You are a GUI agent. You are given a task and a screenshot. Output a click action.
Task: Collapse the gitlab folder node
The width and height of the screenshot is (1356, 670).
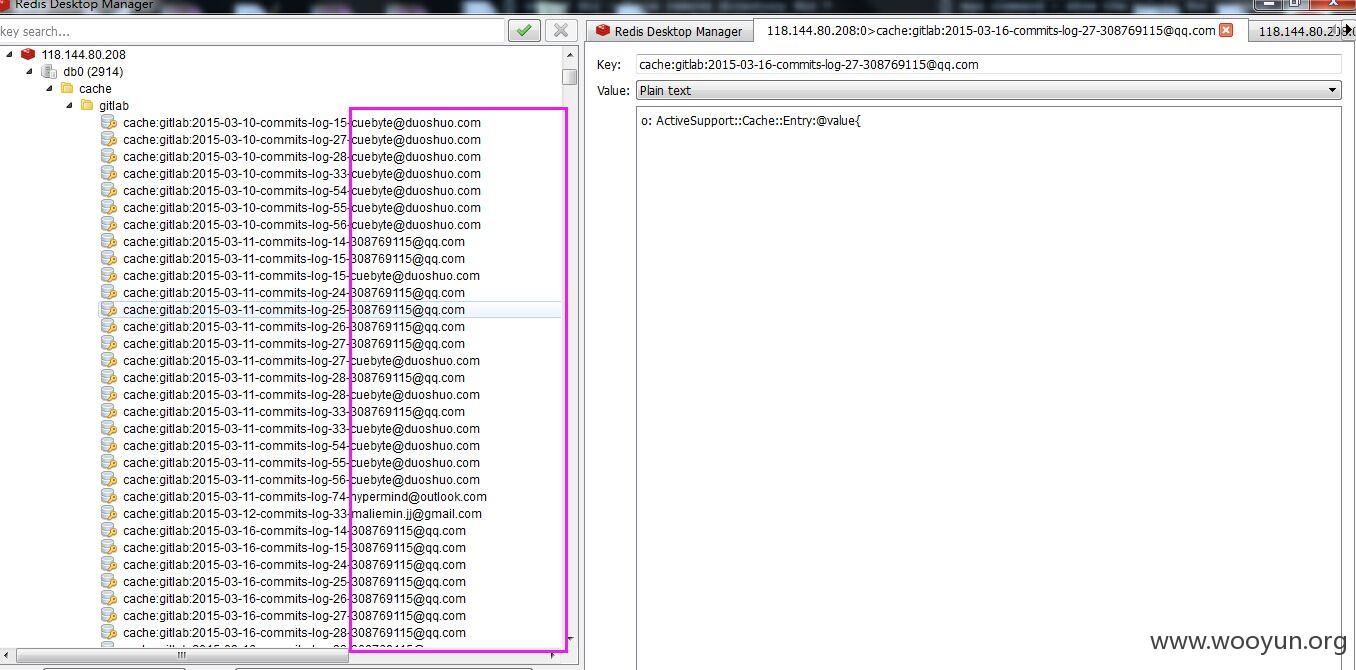tap(68, 105)
